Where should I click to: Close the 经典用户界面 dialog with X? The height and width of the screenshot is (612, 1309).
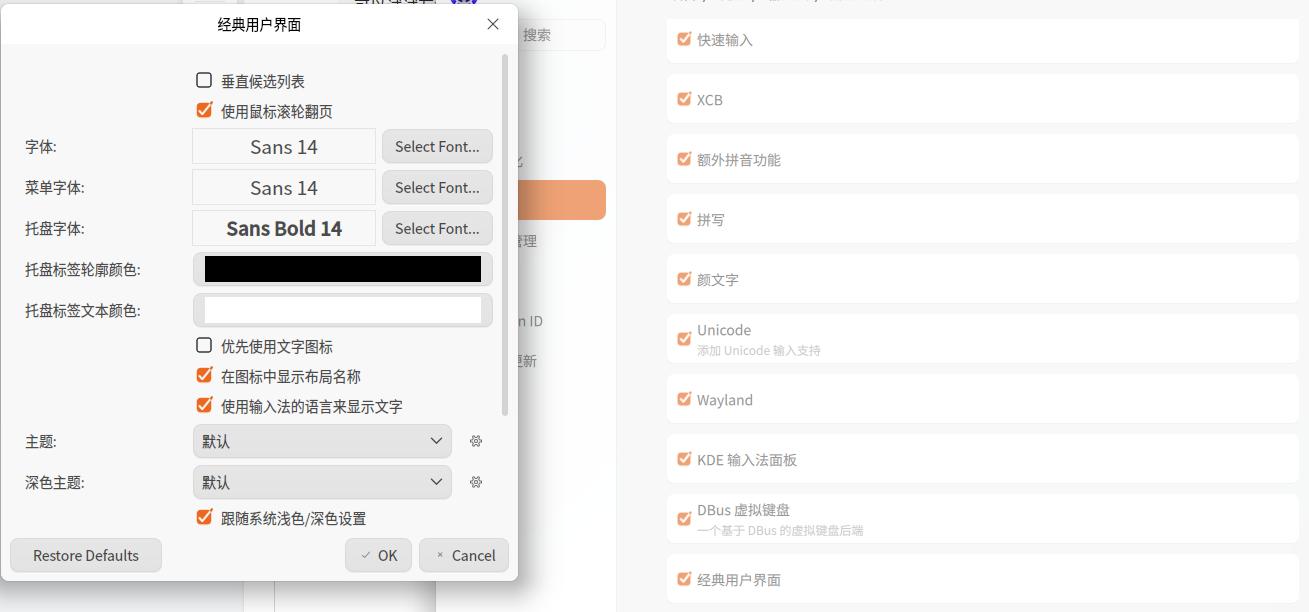coord(493,24)
